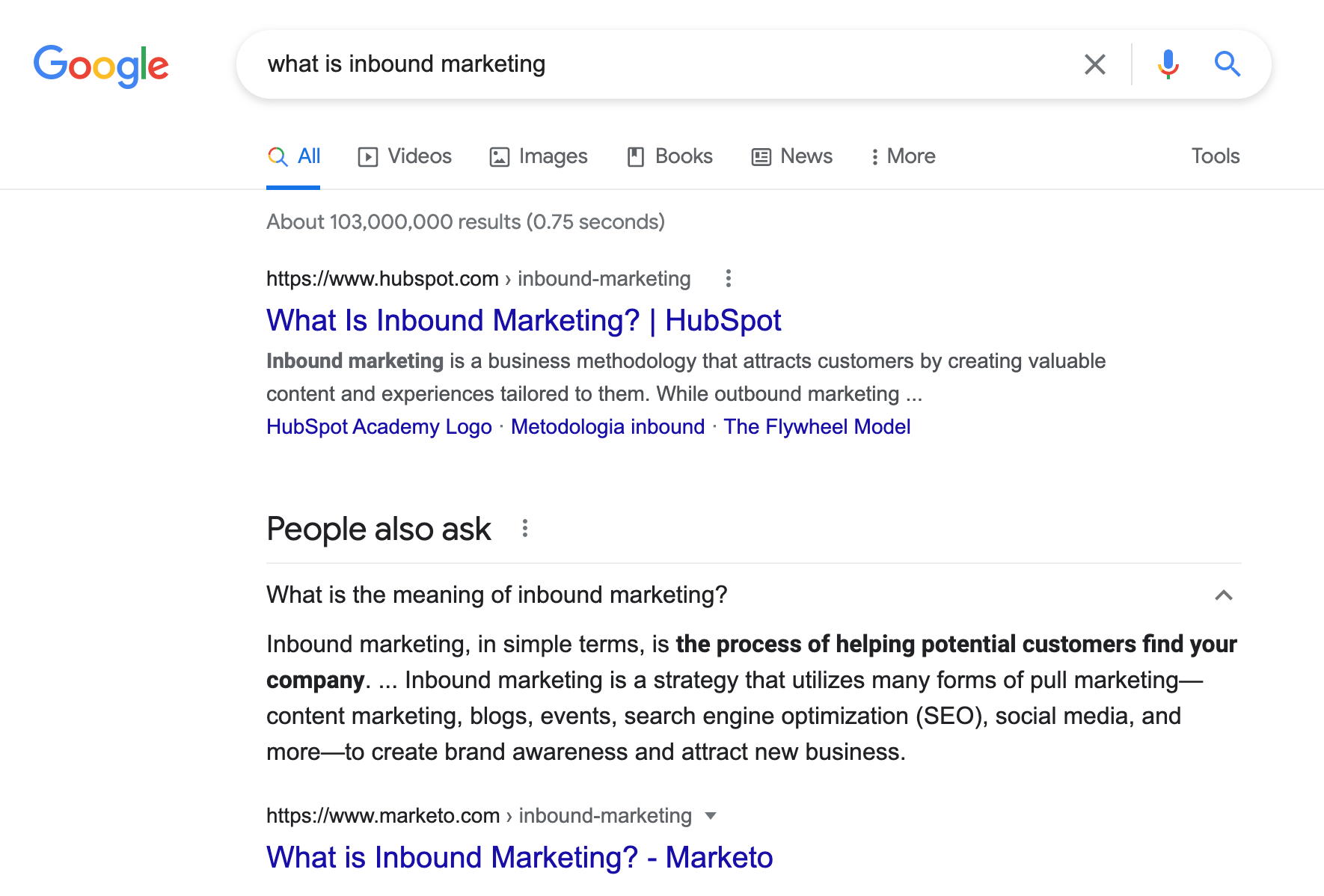Switch to the Videos tab
This screenshot has width=1324, height=896.
pos(405,156)
